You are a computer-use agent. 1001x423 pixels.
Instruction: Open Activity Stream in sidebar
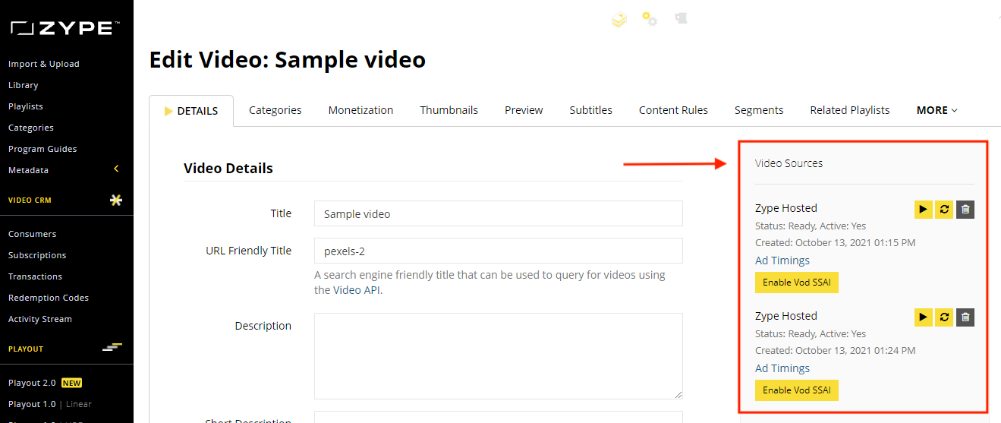tap(40, 319)
